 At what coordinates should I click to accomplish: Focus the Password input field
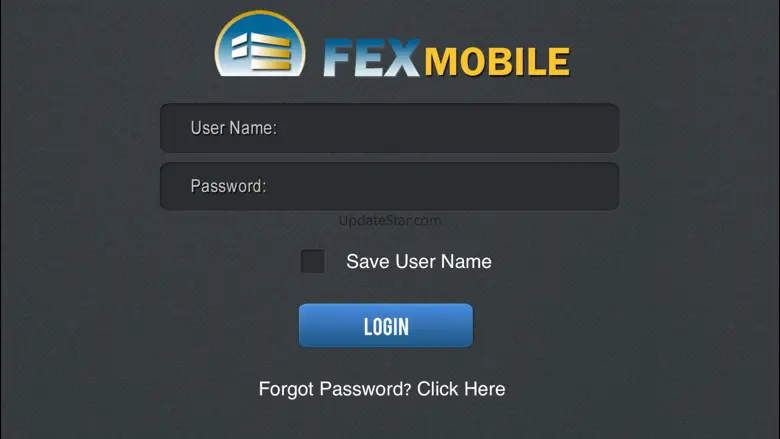390,186
